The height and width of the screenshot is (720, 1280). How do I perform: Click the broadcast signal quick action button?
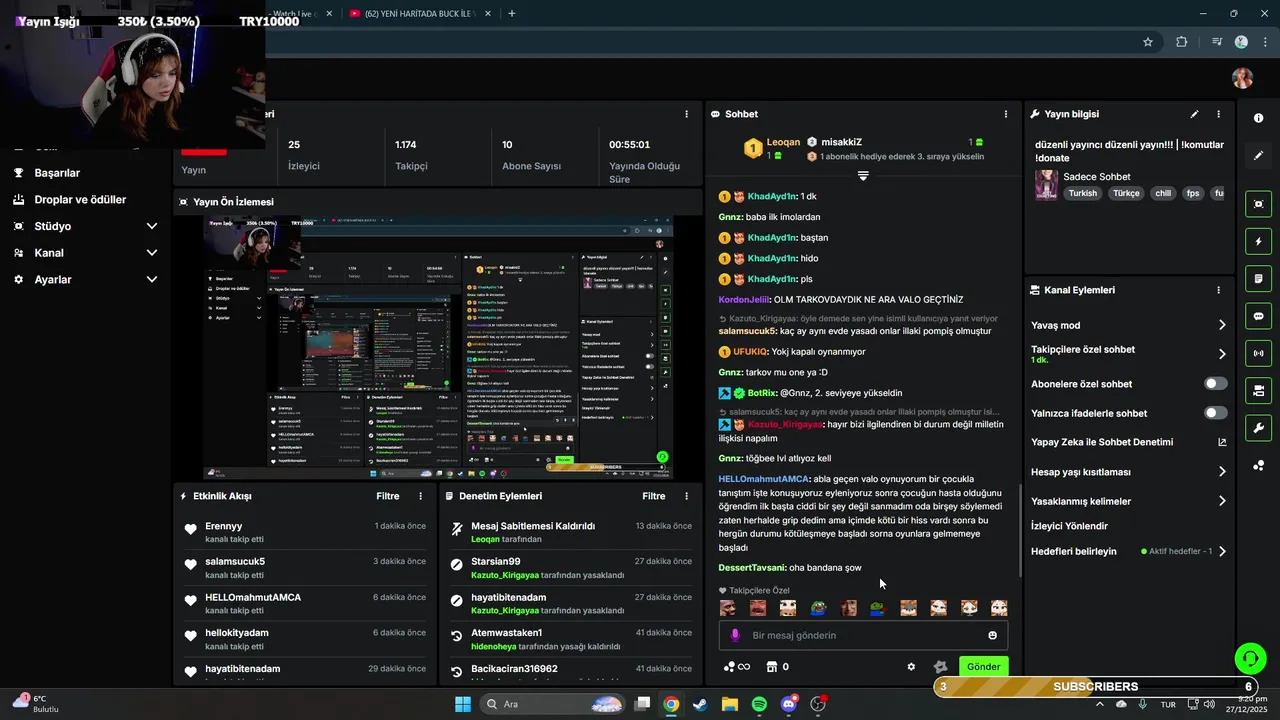1258,353
